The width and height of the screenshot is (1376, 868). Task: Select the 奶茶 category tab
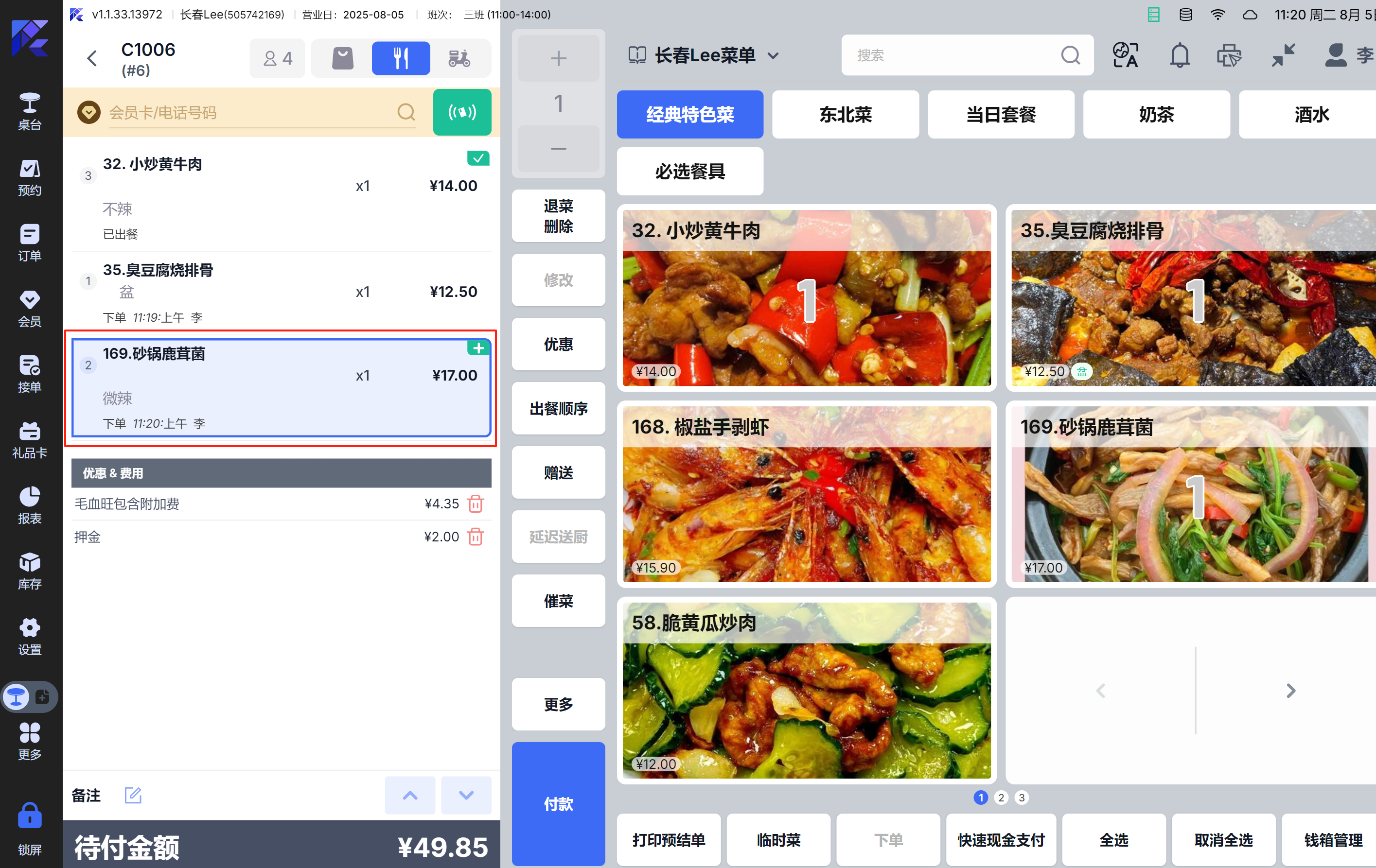pyautogui.click(x=1156, y=114)
